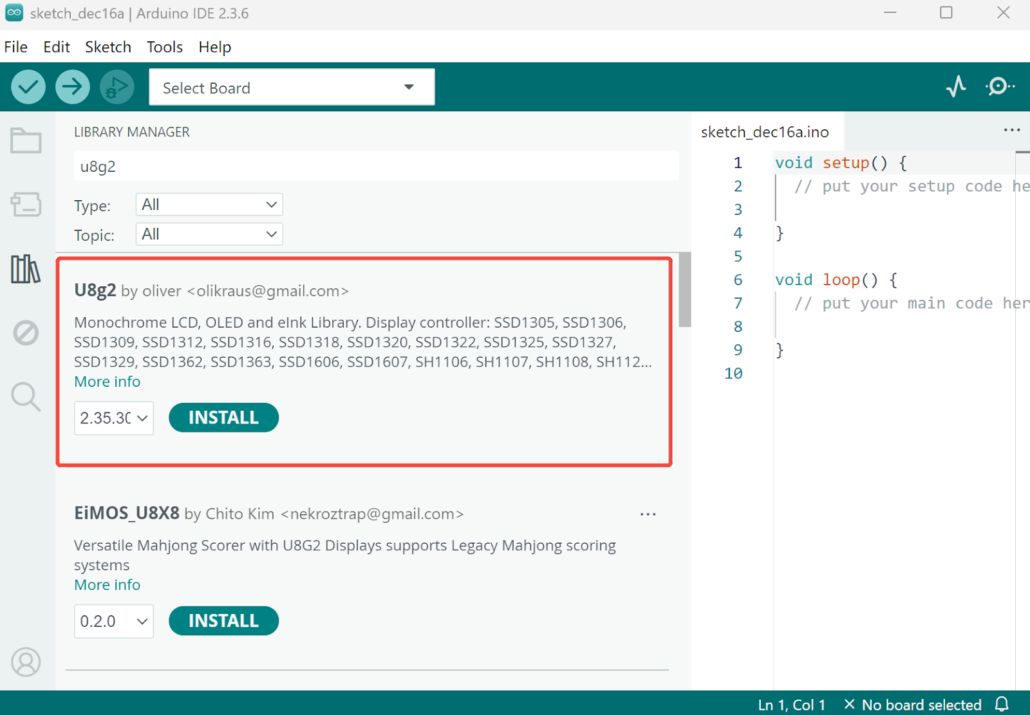Open Boards Manager in the sidebar
This screenshot has width=1030, height=715.
click(26, 205)
